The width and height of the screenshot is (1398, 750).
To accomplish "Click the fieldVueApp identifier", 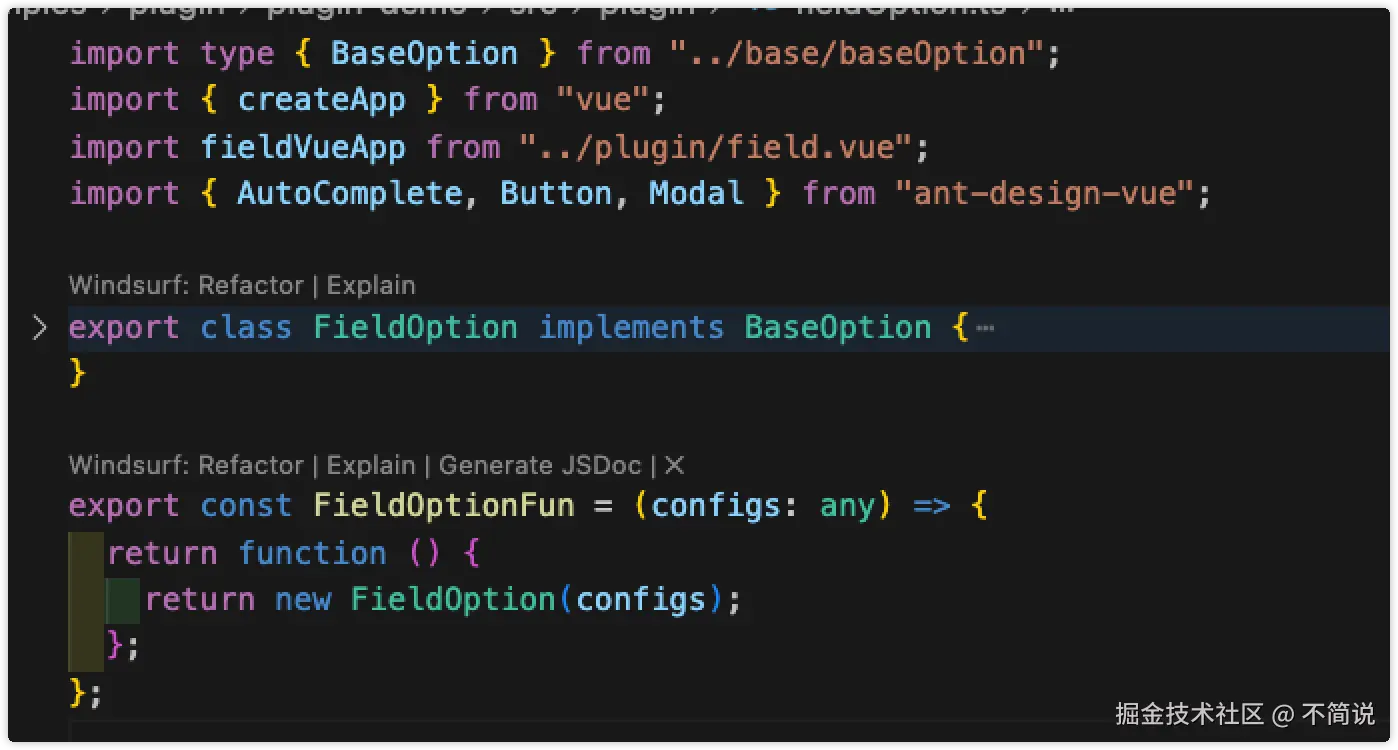I will click(x=302, y=148).
